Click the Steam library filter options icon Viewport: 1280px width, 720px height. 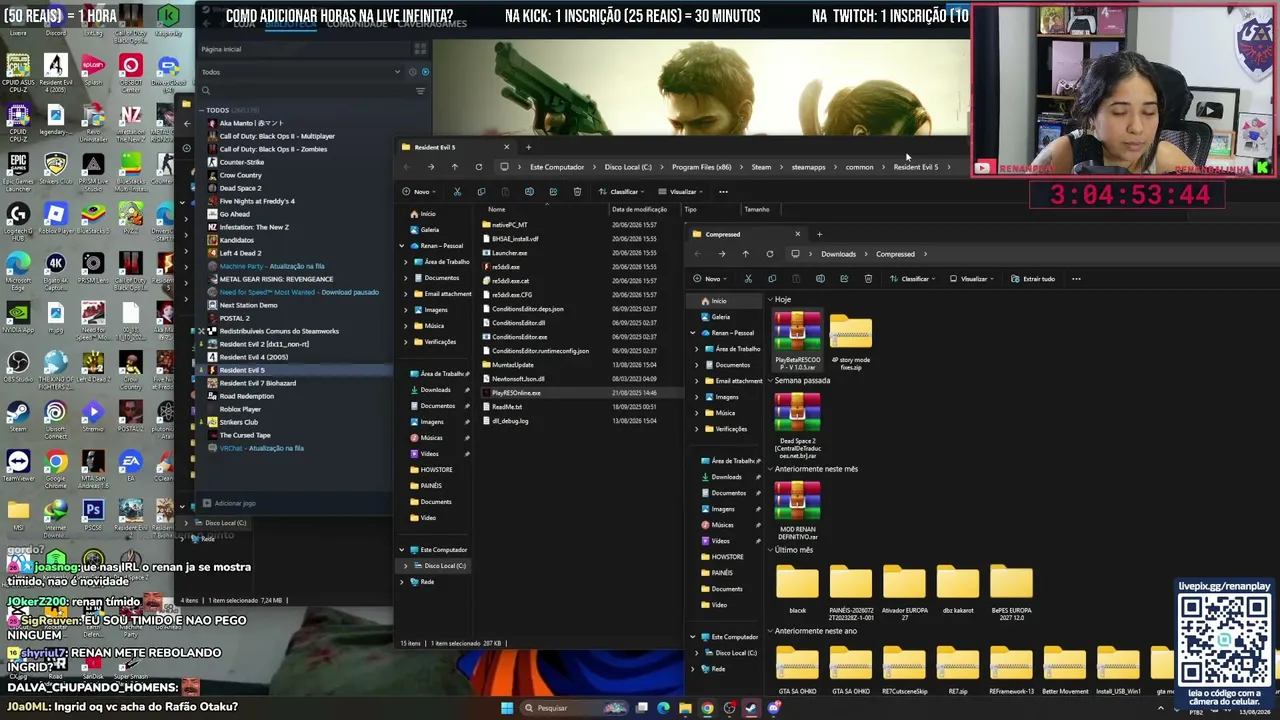pos(420,90)
